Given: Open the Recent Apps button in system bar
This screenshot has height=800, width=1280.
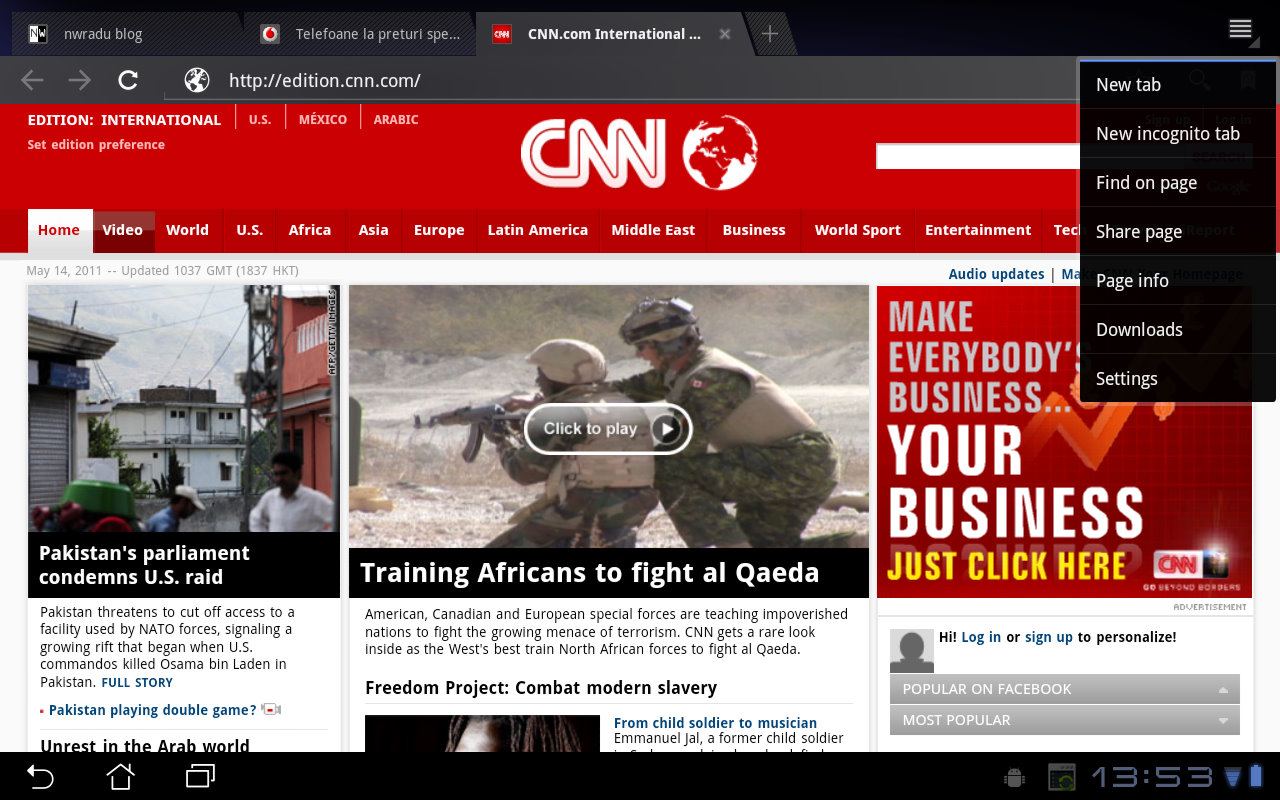Looking at the screenshot, I should 201,776.
